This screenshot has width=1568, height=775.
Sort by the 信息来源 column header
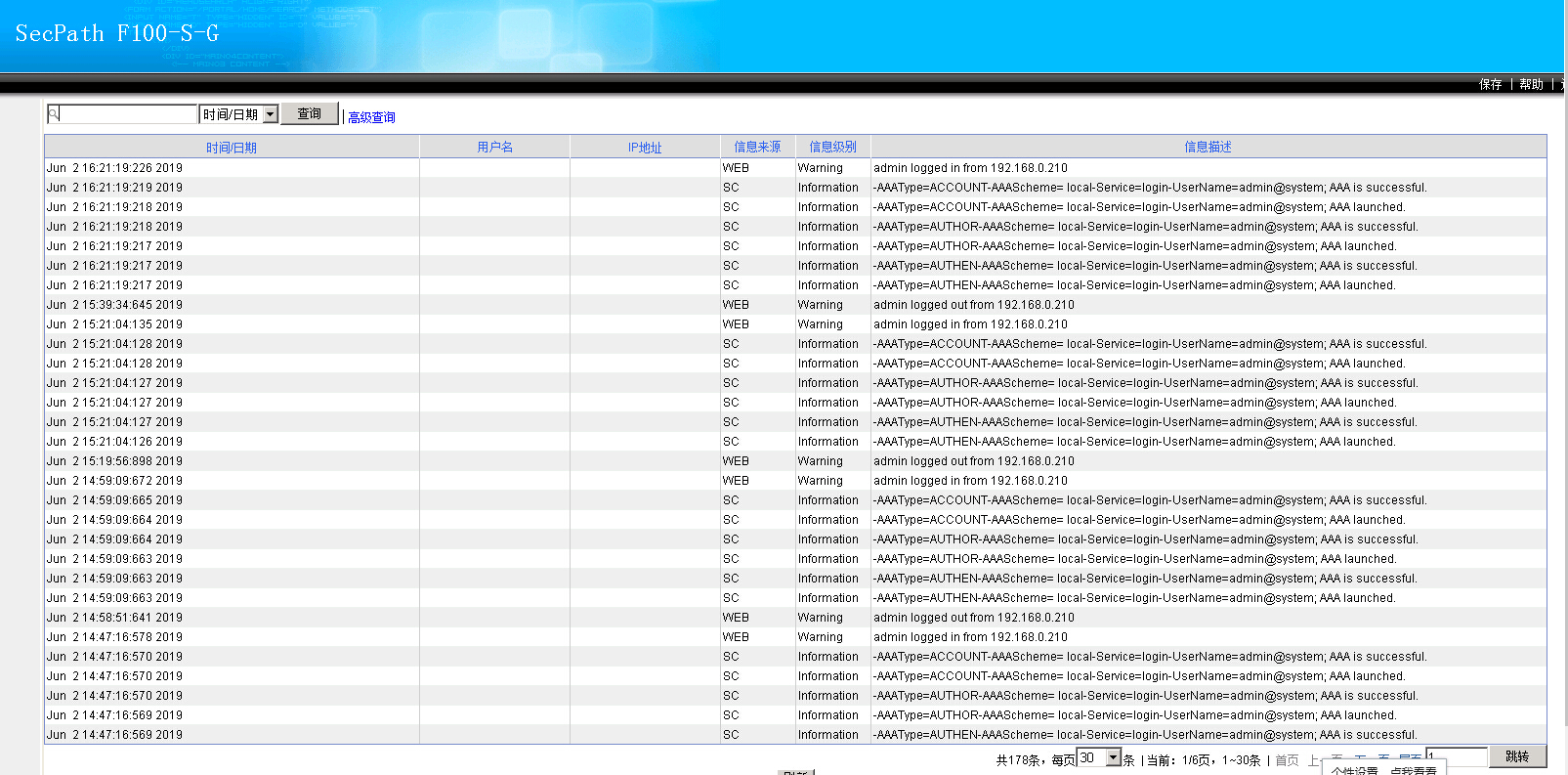coord(758,147)
